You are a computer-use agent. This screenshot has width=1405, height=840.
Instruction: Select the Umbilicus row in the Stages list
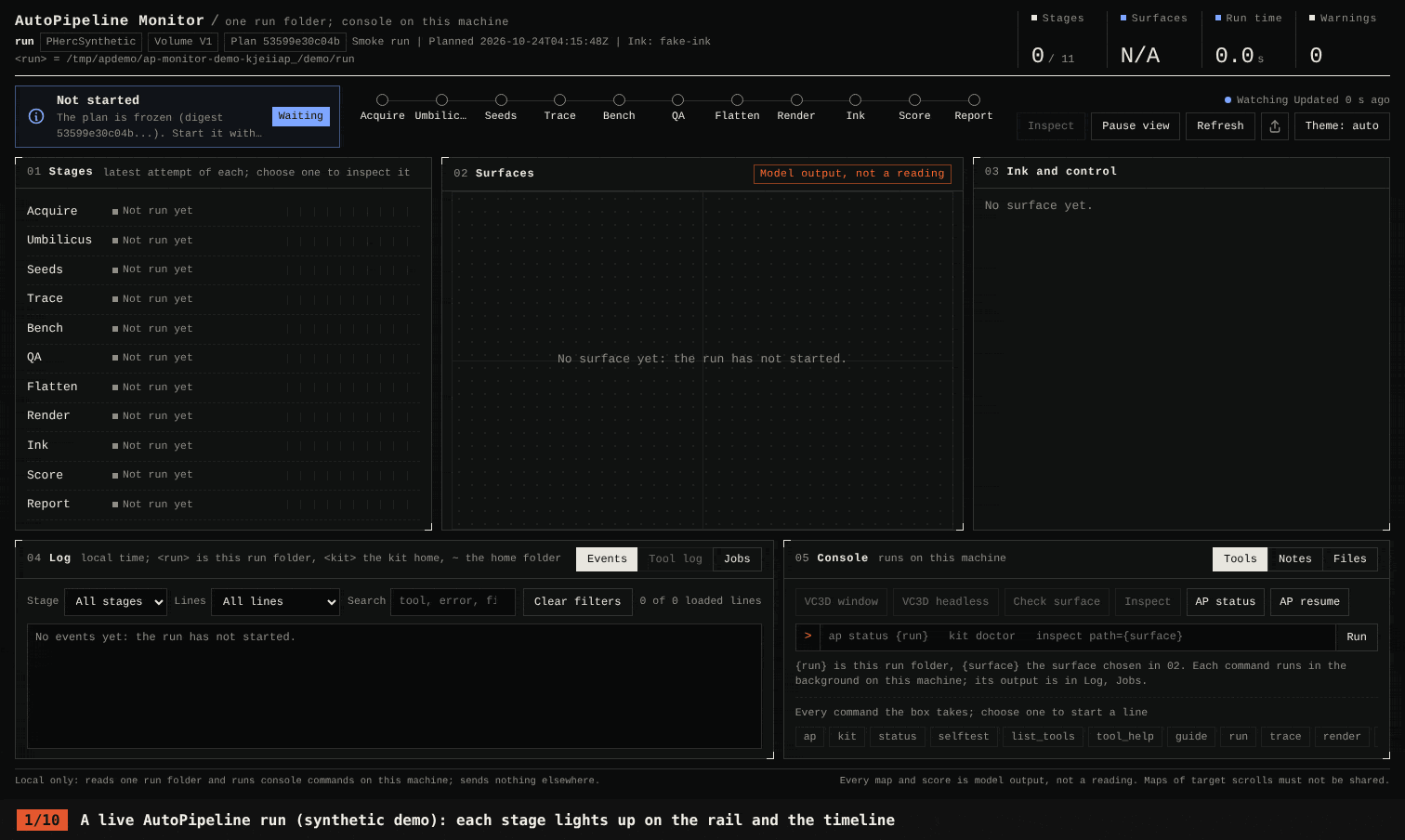223,240
